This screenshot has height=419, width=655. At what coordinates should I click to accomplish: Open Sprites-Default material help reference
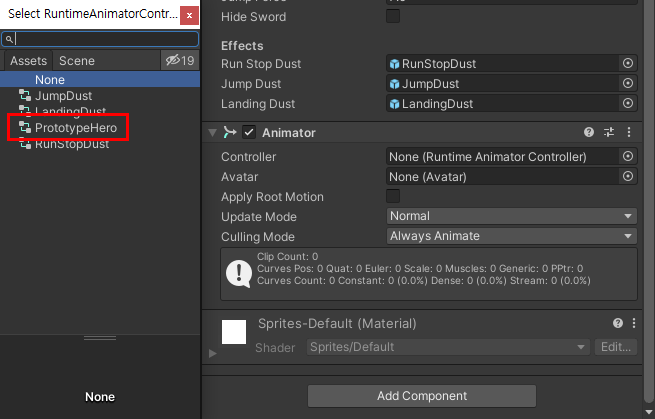click(618, 323)
